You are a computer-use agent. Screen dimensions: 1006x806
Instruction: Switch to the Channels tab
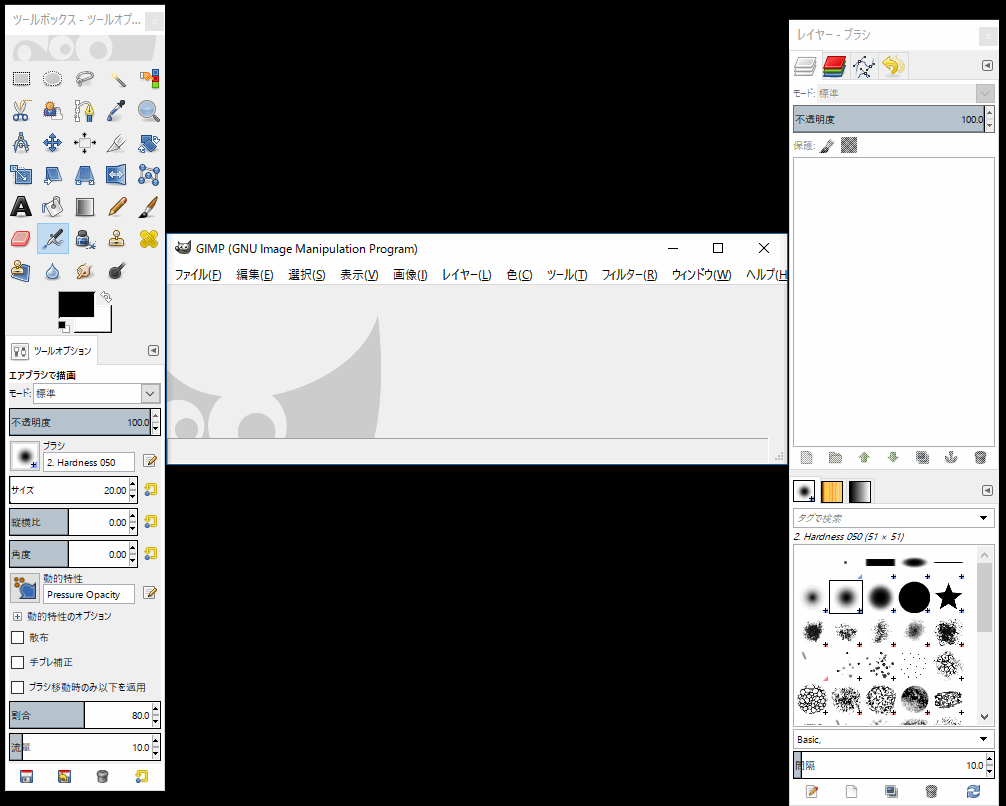click(834, 65)
